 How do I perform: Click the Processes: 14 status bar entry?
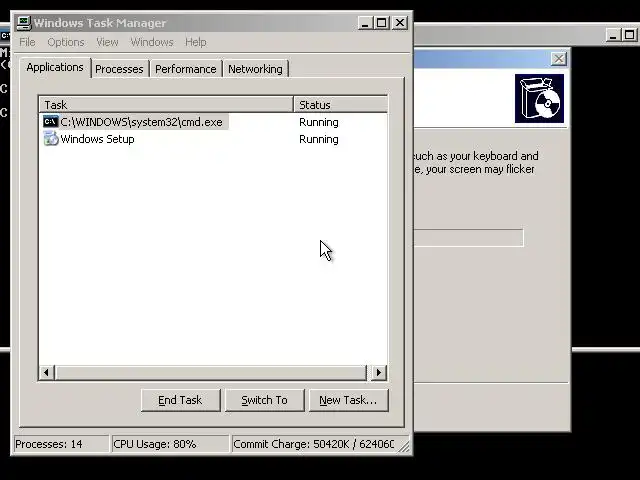click(61, 444)
